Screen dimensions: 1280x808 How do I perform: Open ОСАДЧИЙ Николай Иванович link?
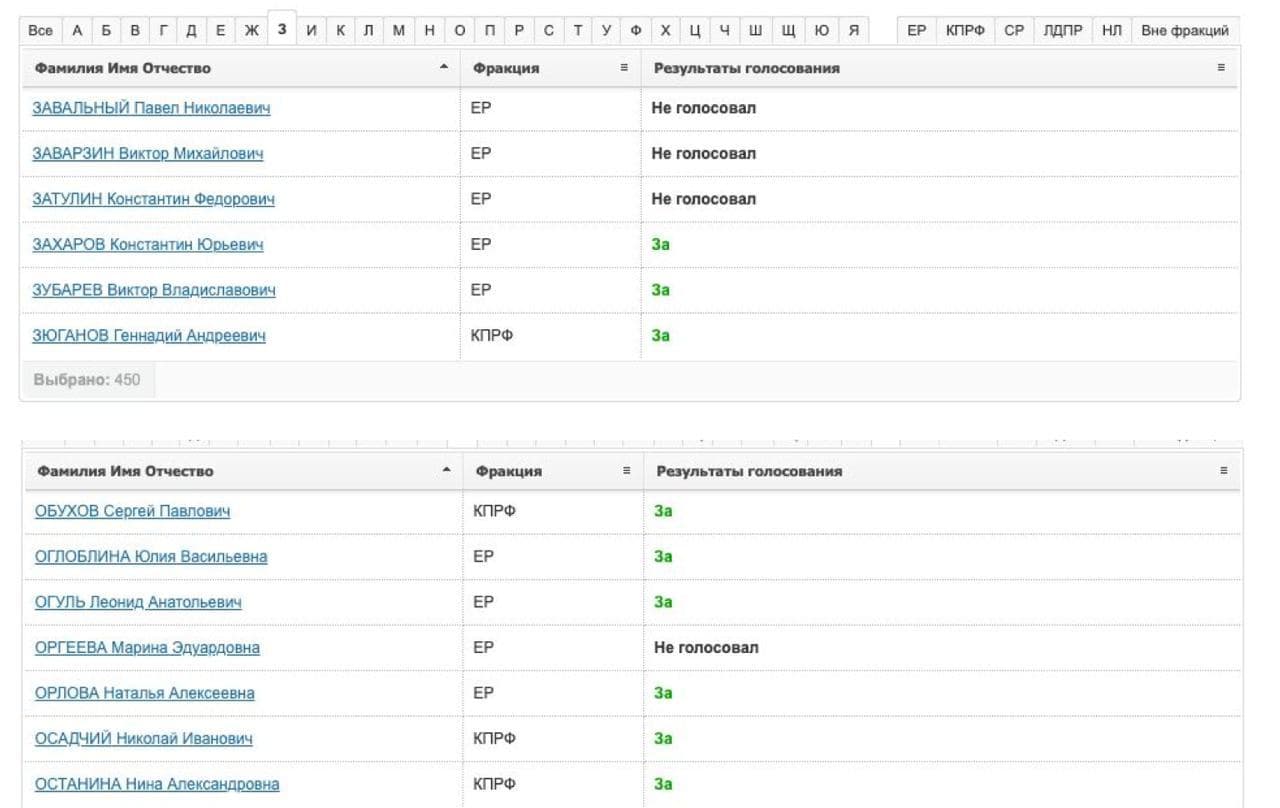144,739
